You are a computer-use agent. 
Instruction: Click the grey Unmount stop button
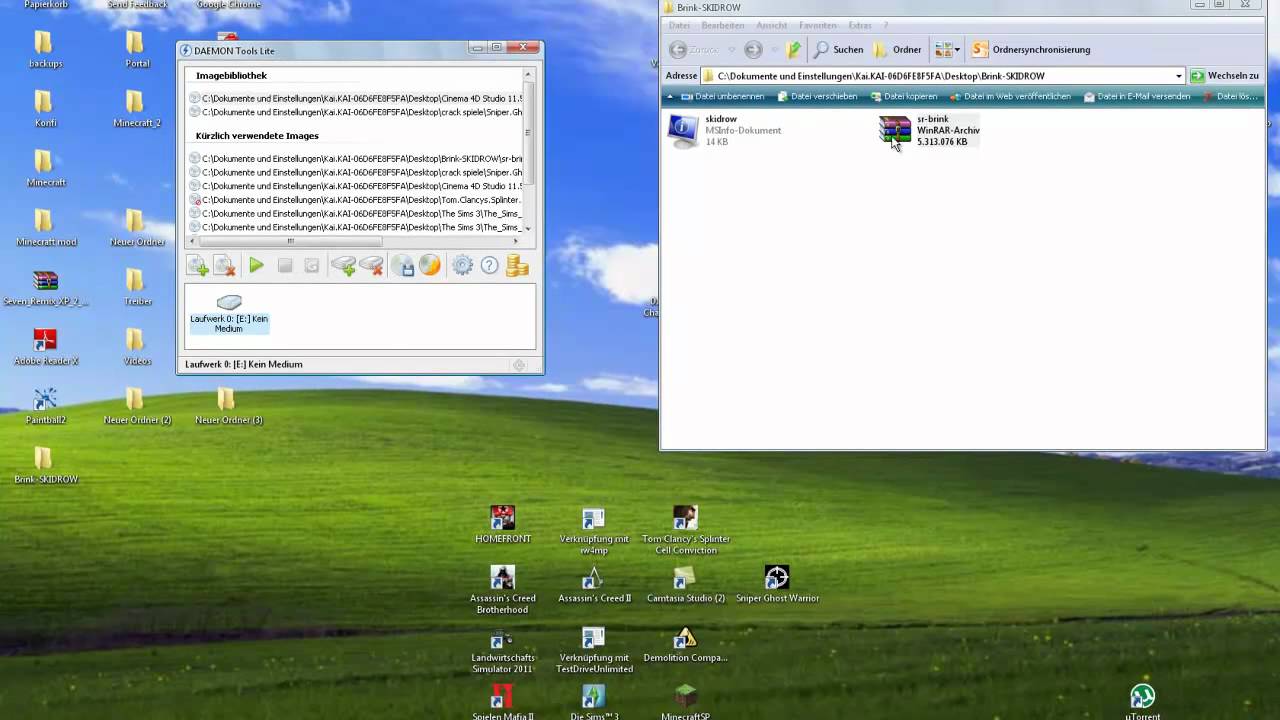pyautogui.click(x=285, y=265)
